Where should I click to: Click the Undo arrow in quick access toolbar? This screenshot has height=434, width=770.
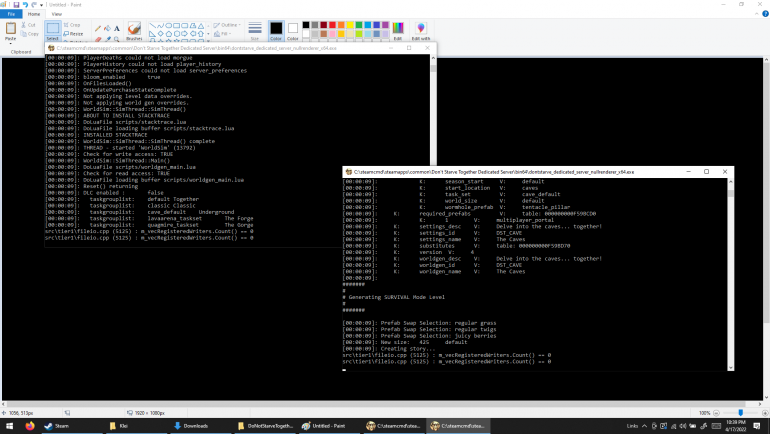25,4
